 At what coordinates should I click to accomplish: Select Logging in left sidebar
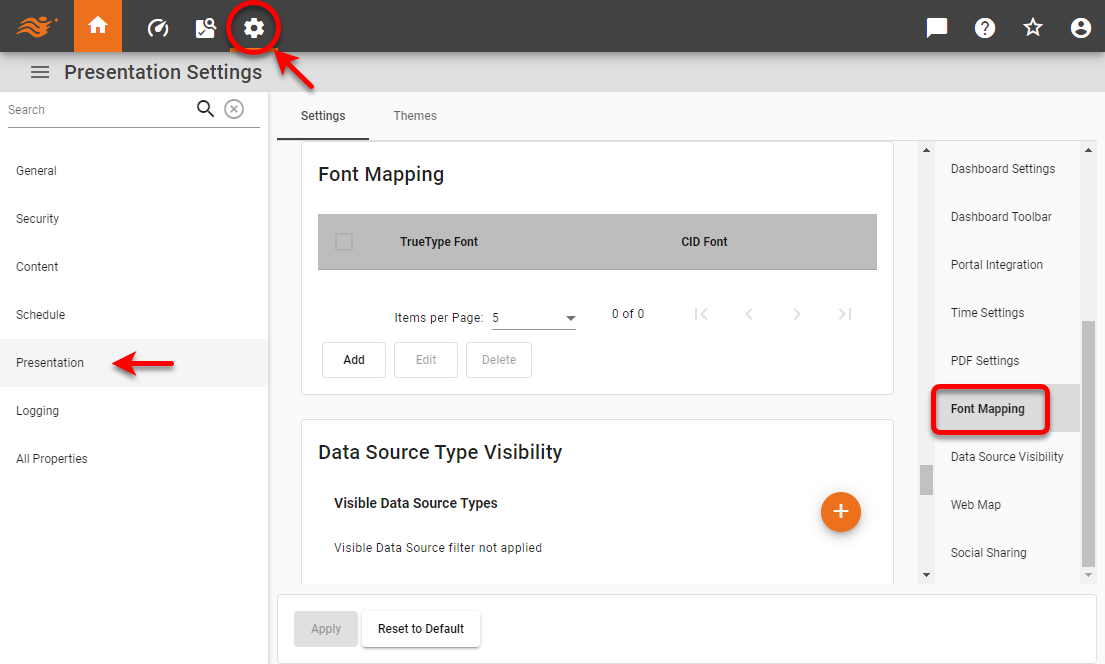click(38, 411)
